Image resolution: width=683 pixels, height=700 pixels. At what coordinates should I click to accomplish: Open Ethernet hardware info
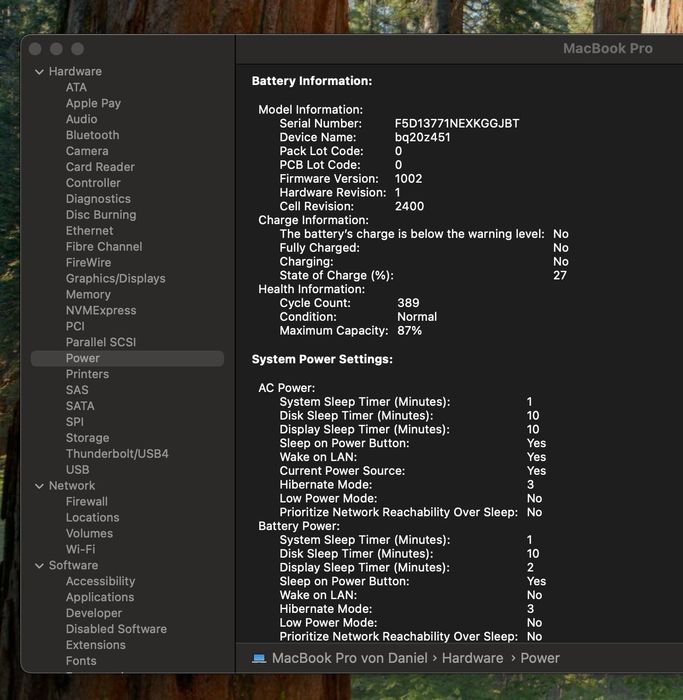click(89, 231)
